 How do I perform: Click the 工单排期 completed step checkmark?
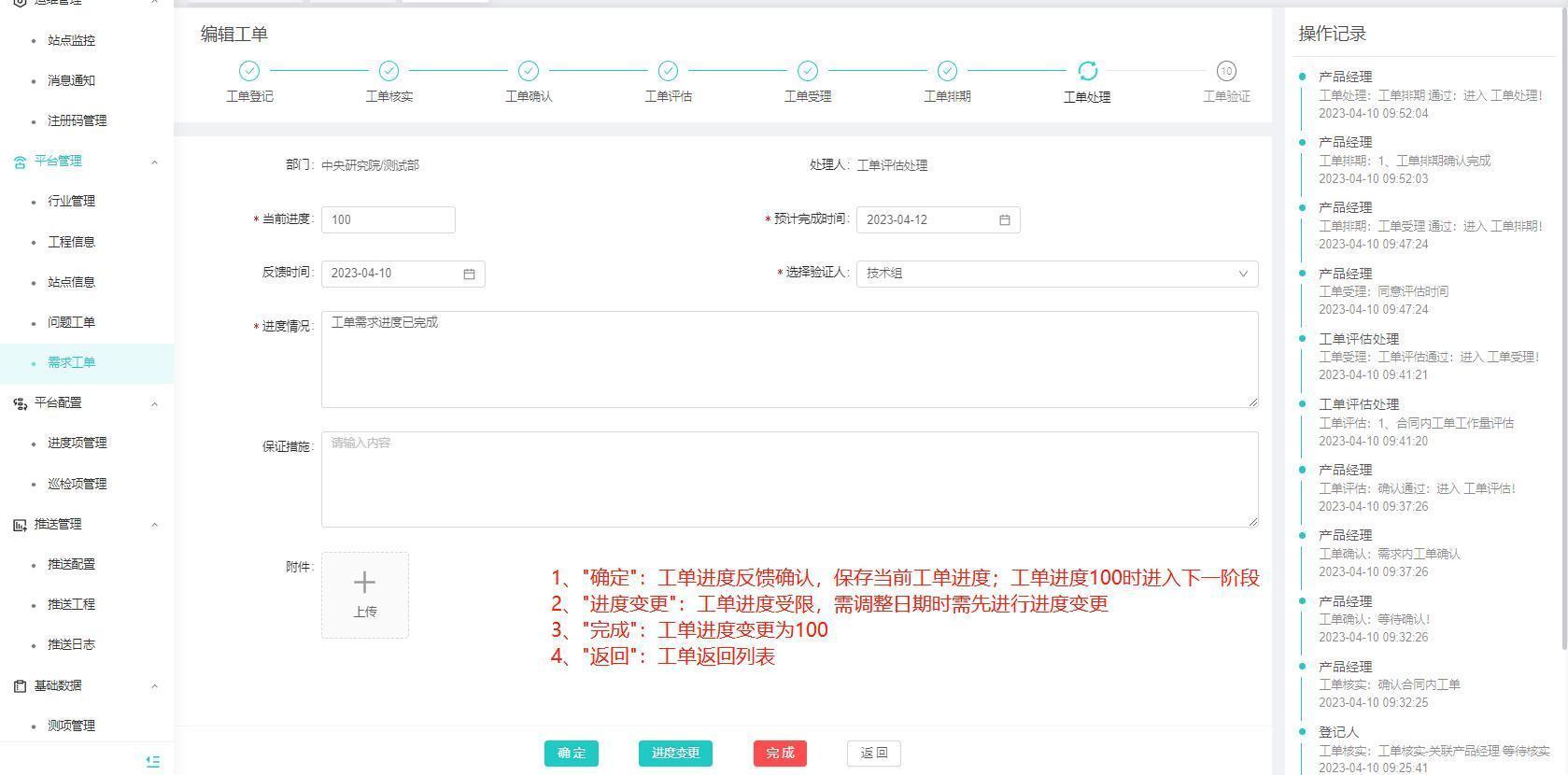click(x=947, y=71)
